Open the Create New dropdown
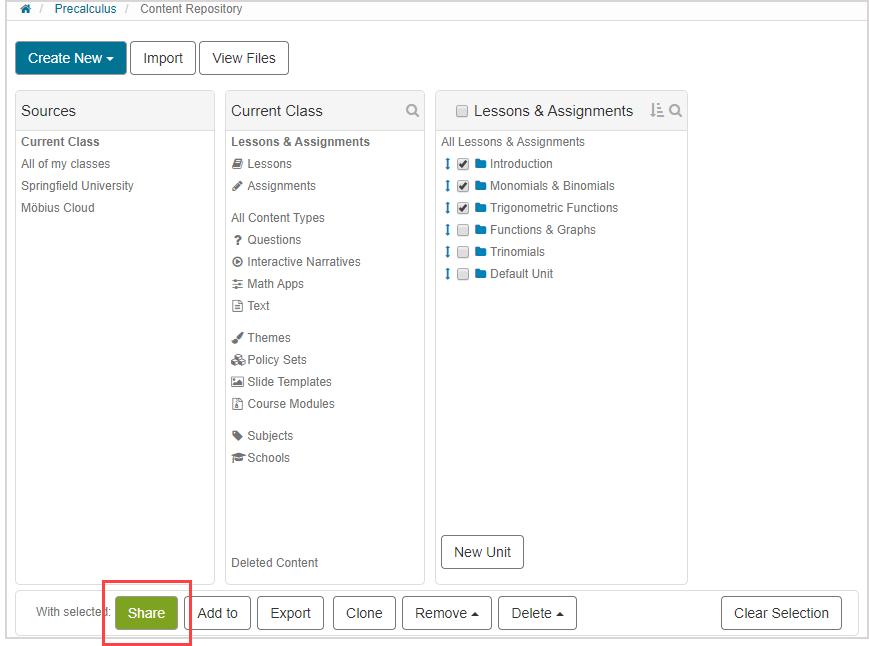The width and height of the screenshot is (869, 646). pyautogui.click(x=71, y=58)
